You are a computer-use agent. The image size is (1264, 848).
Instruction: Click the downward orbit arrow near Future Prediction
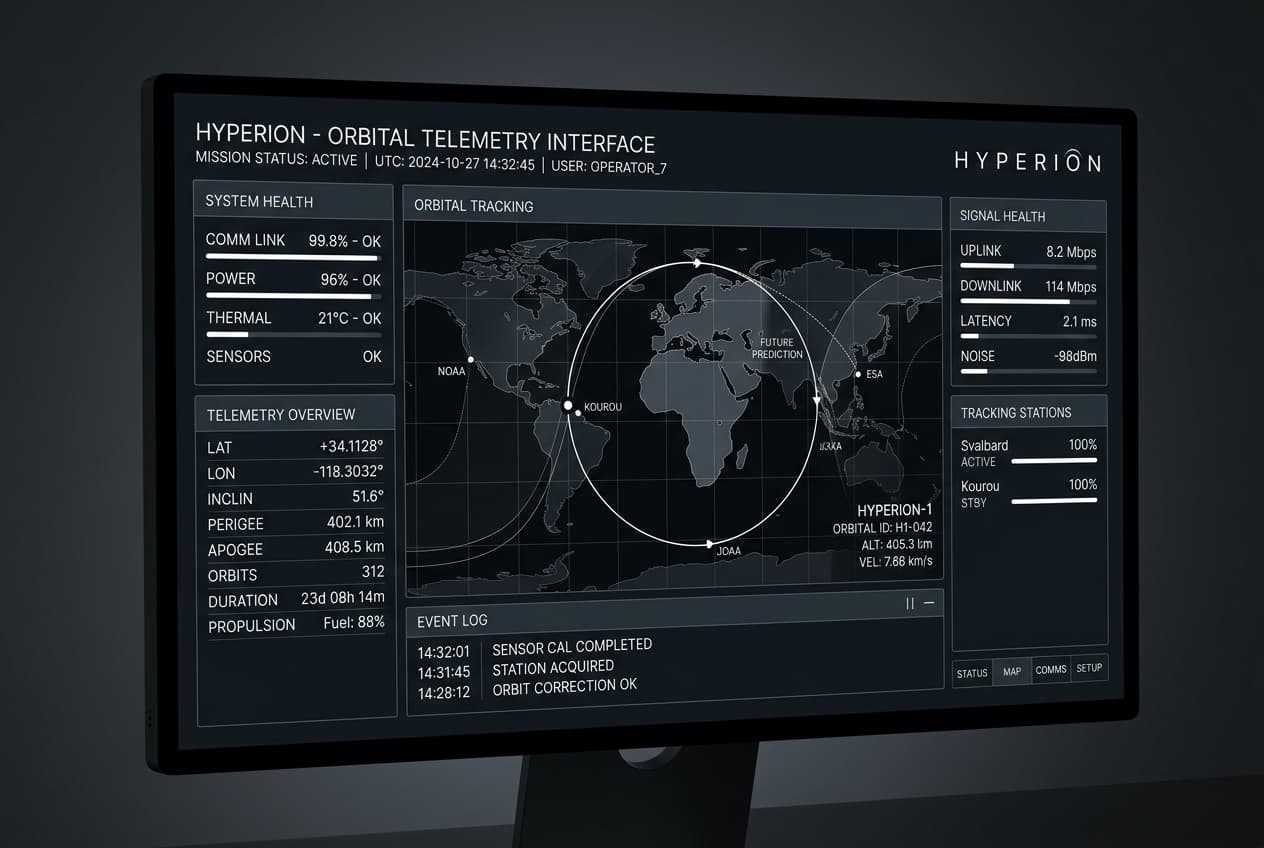click(x=817, y=400)
